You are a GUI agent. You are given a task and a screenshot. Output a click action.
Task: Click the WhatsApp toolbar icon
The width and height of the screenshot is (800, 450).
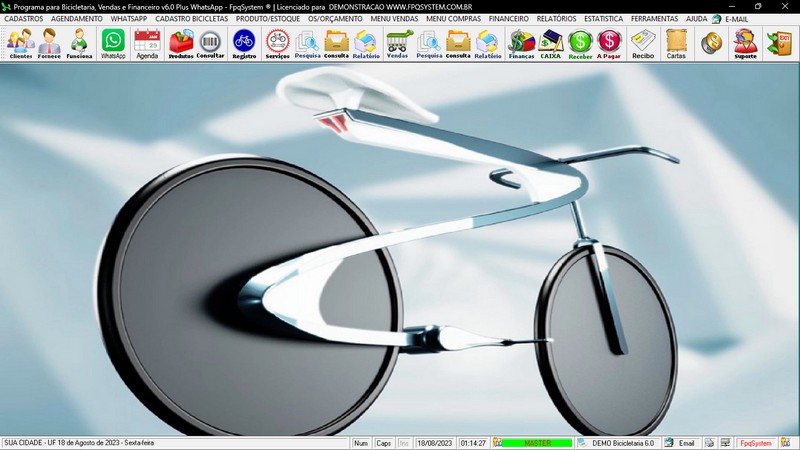(113, 43)
